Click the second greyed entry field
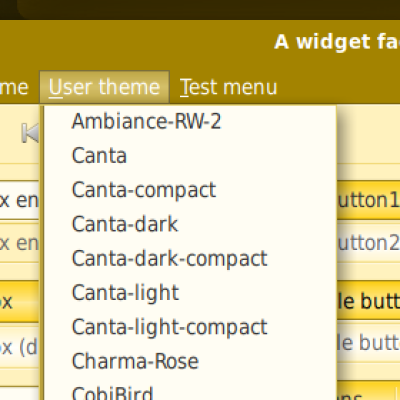This screenshot has width=400, height=400. point(19,243)
